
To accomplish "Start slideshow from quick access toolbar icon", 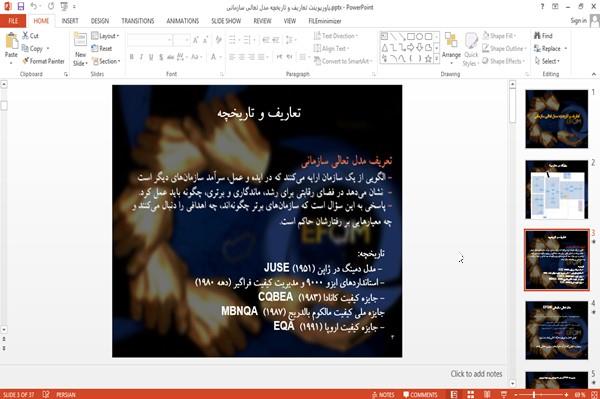I will [x=64, y=6].
